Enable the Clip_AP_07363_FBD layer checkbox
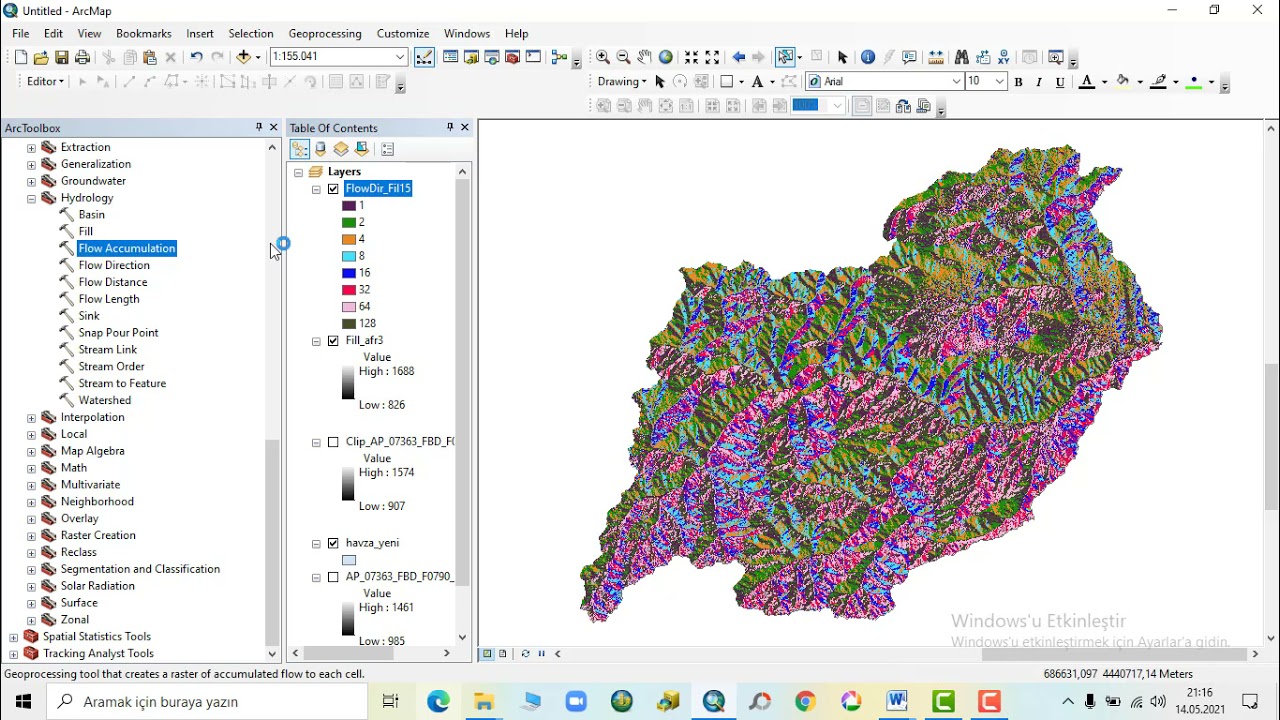 click(333, 442)
